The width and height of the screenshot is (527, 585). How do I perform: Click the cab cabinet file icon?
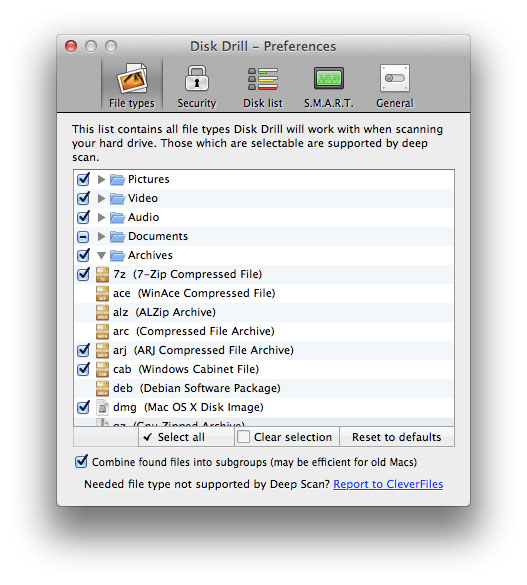tap(102, 369)
